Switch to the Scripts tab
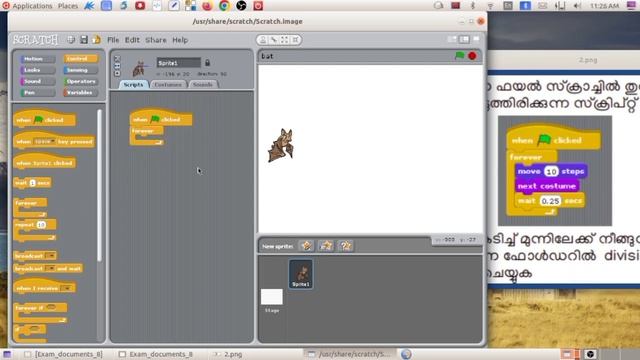Image resolution: width=640 pixels, height=360 pixels. [133, 84]
